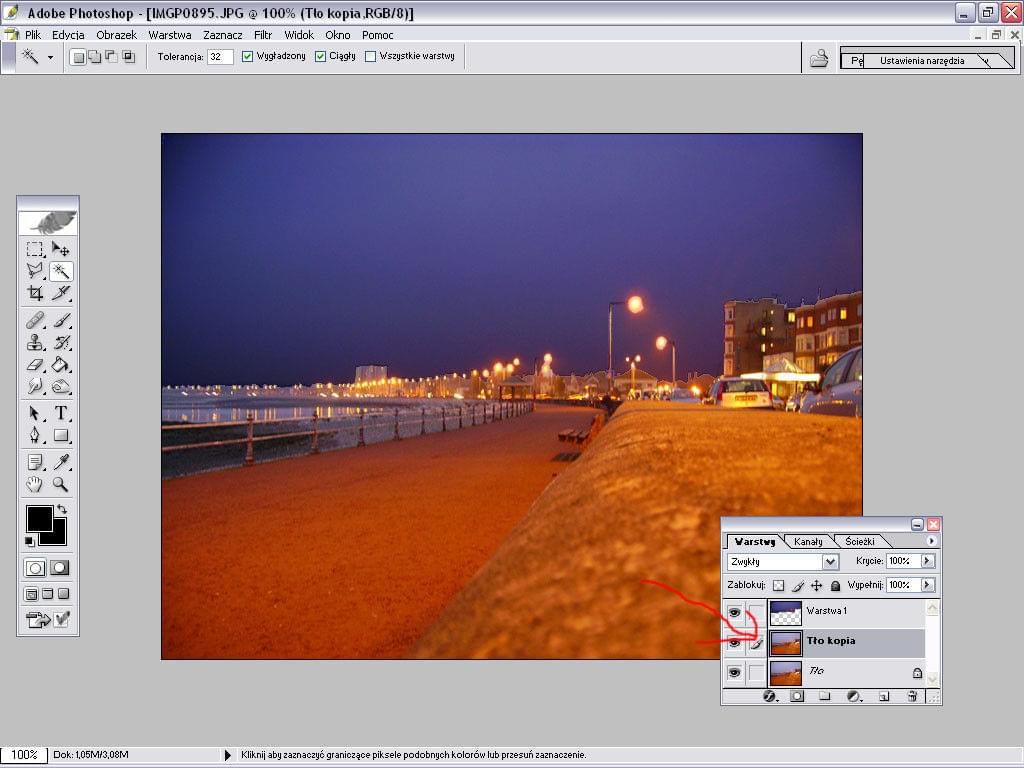Hide the Tło layer
This screenshot has width=1024, height=768.
coord(735,672)
